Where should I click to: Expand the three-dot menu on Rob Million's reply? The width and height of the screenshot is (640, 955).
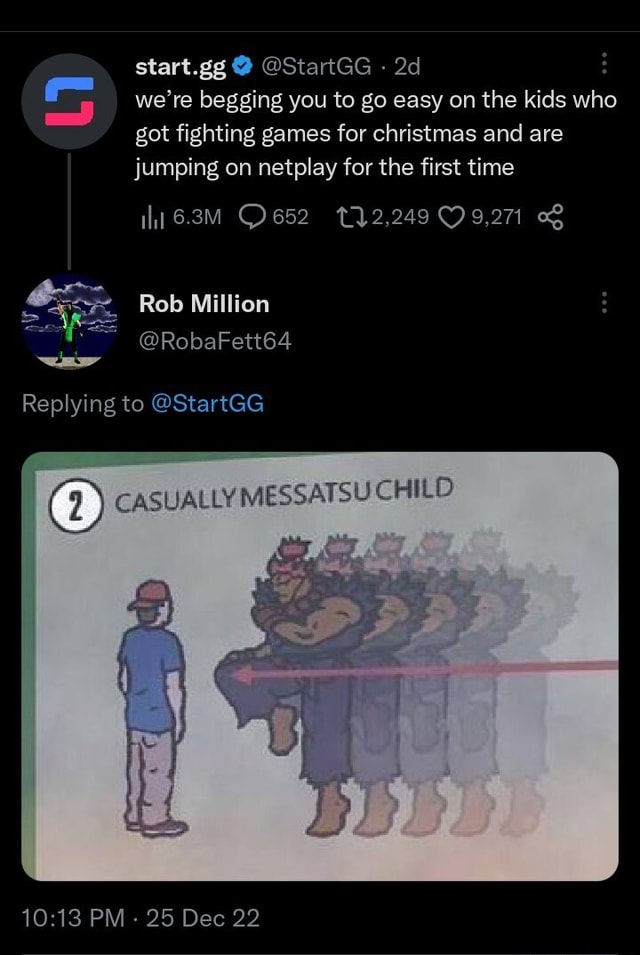(604, 302)
